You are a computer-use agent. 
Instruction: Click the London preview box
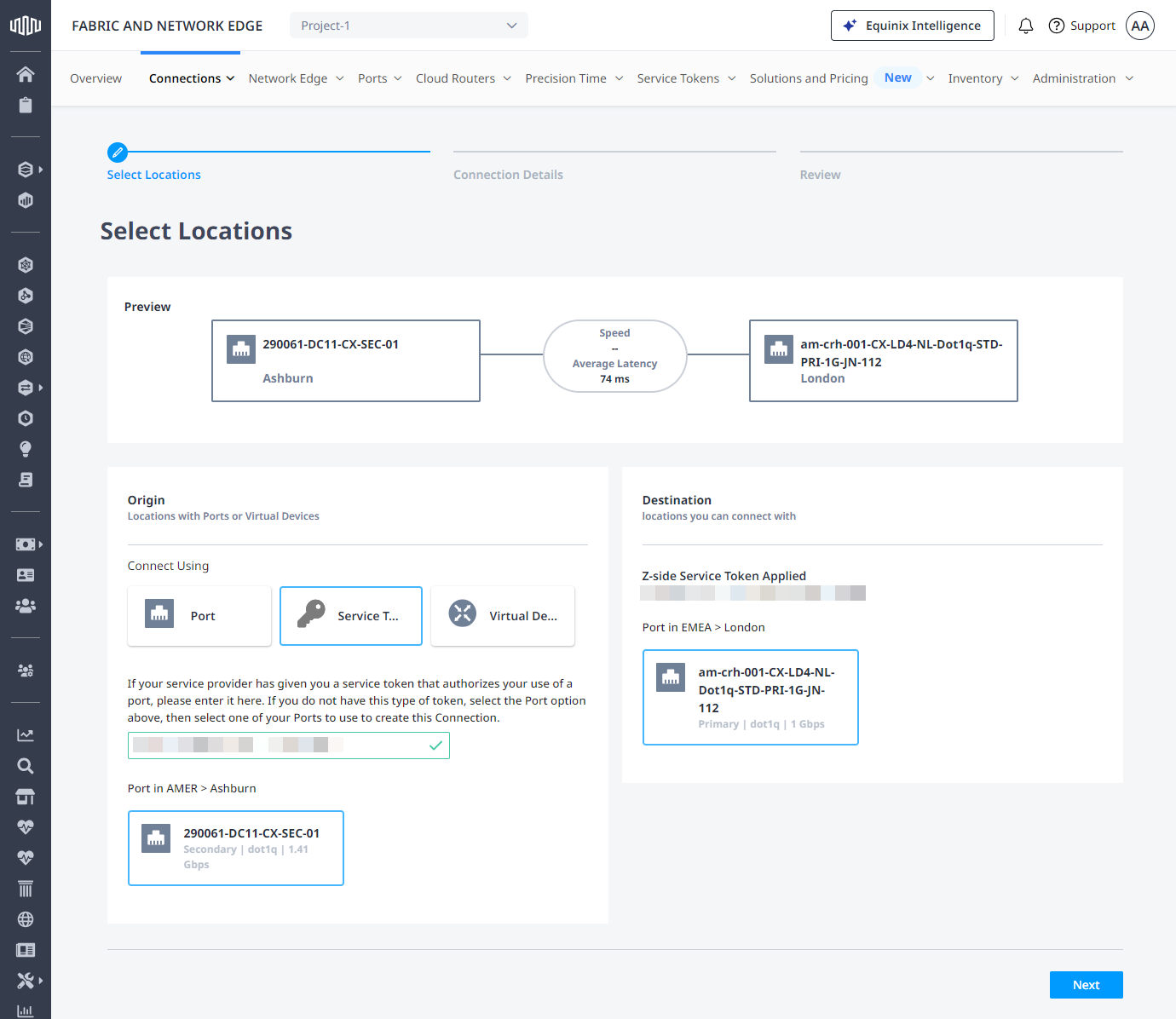(884, 361)
